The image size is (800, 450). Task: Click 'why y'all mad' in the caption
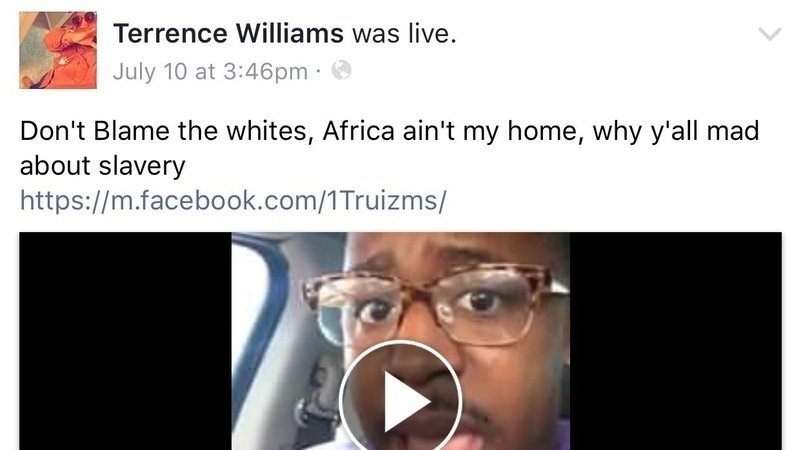tap(676, 132)
